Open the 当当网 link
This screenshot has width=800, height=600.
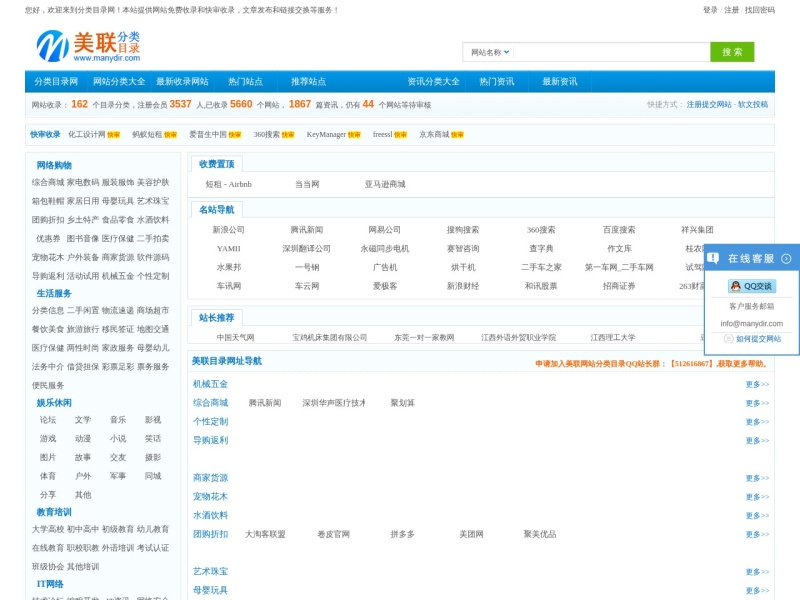click(307, 184)
